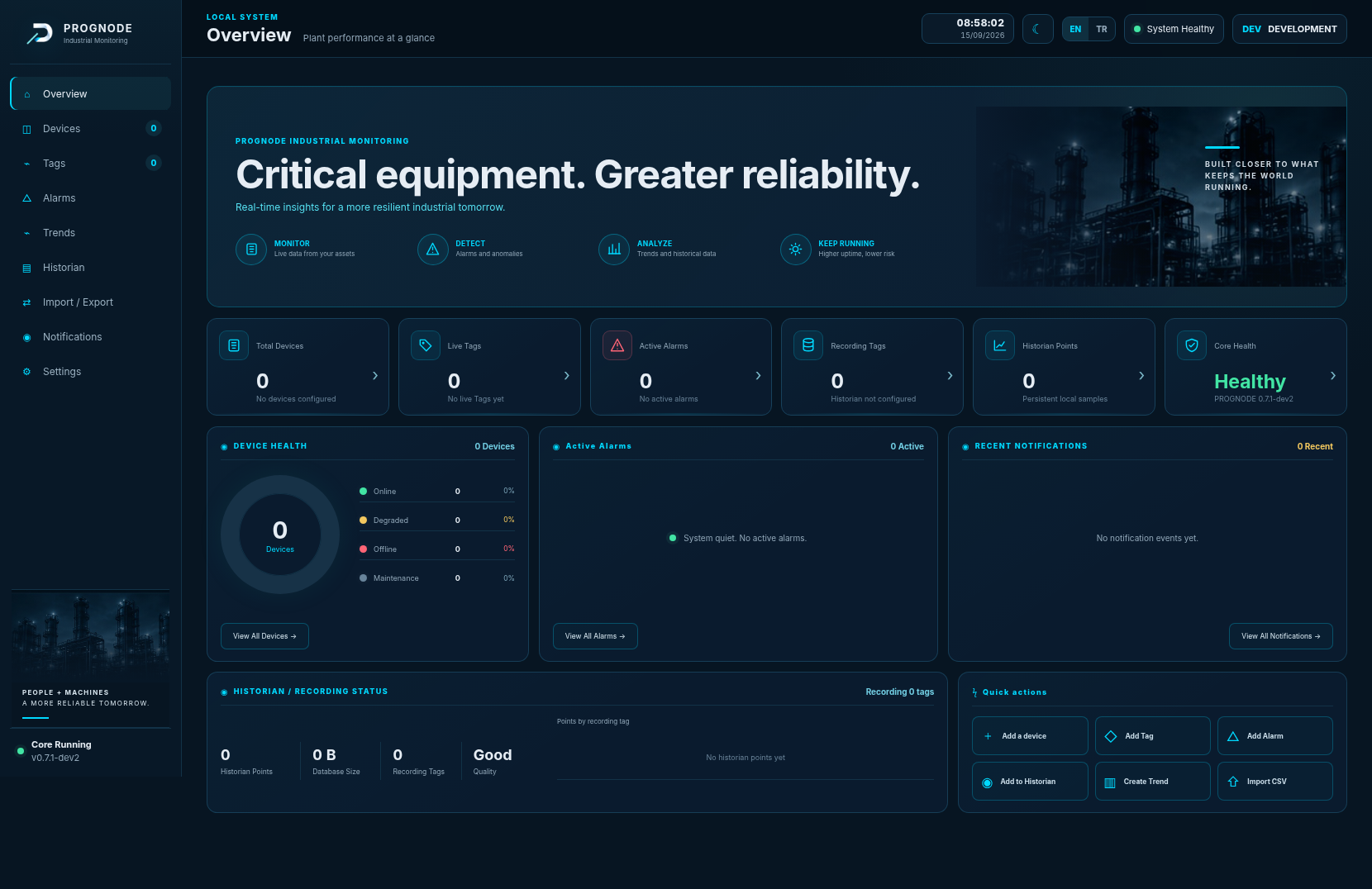Viewport: 1372px width, 889px height.
Task: Click the Import CSV quick action
Action: [x=1275, y=782]
